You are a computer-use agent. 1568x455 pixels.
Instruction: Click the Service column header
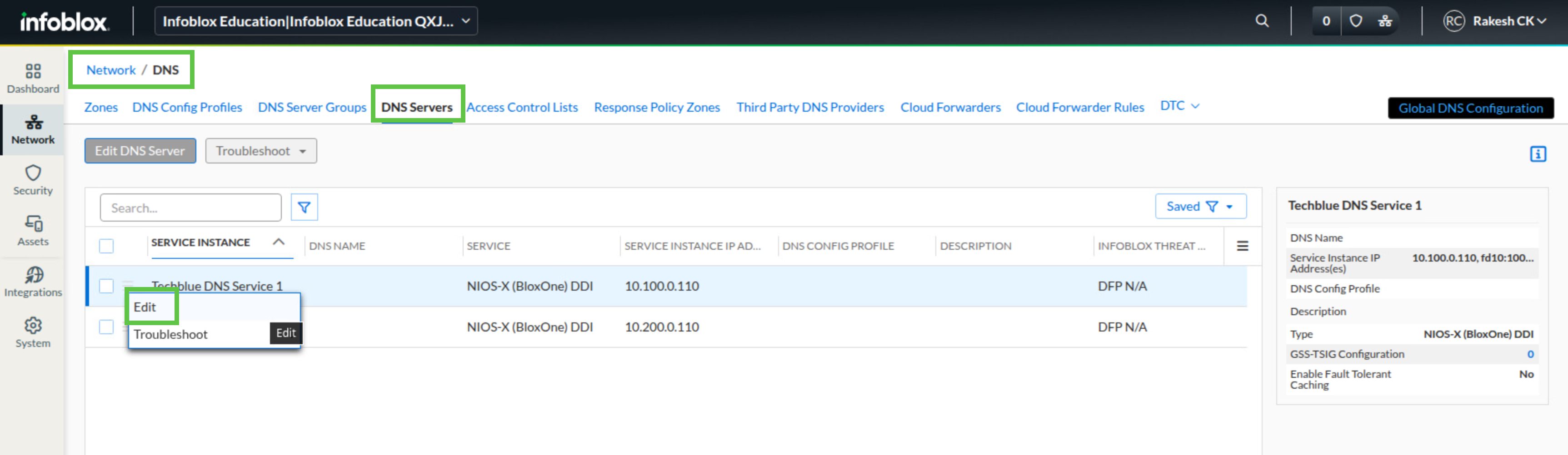click(x=489, y=246)
